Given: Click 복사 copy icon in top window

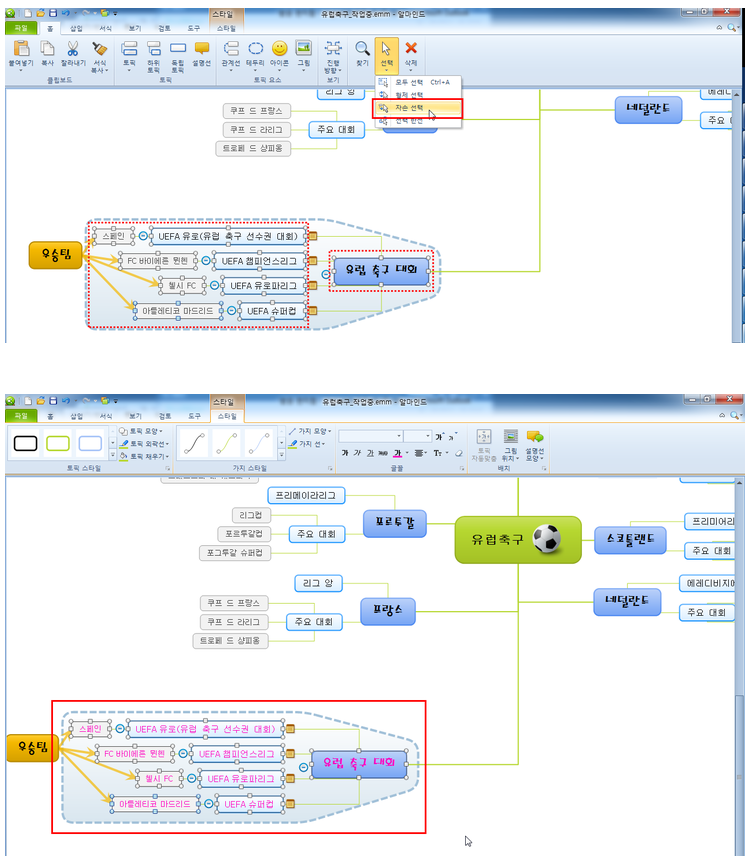Looking at the screenshot, I should click(x=47, y=49).
